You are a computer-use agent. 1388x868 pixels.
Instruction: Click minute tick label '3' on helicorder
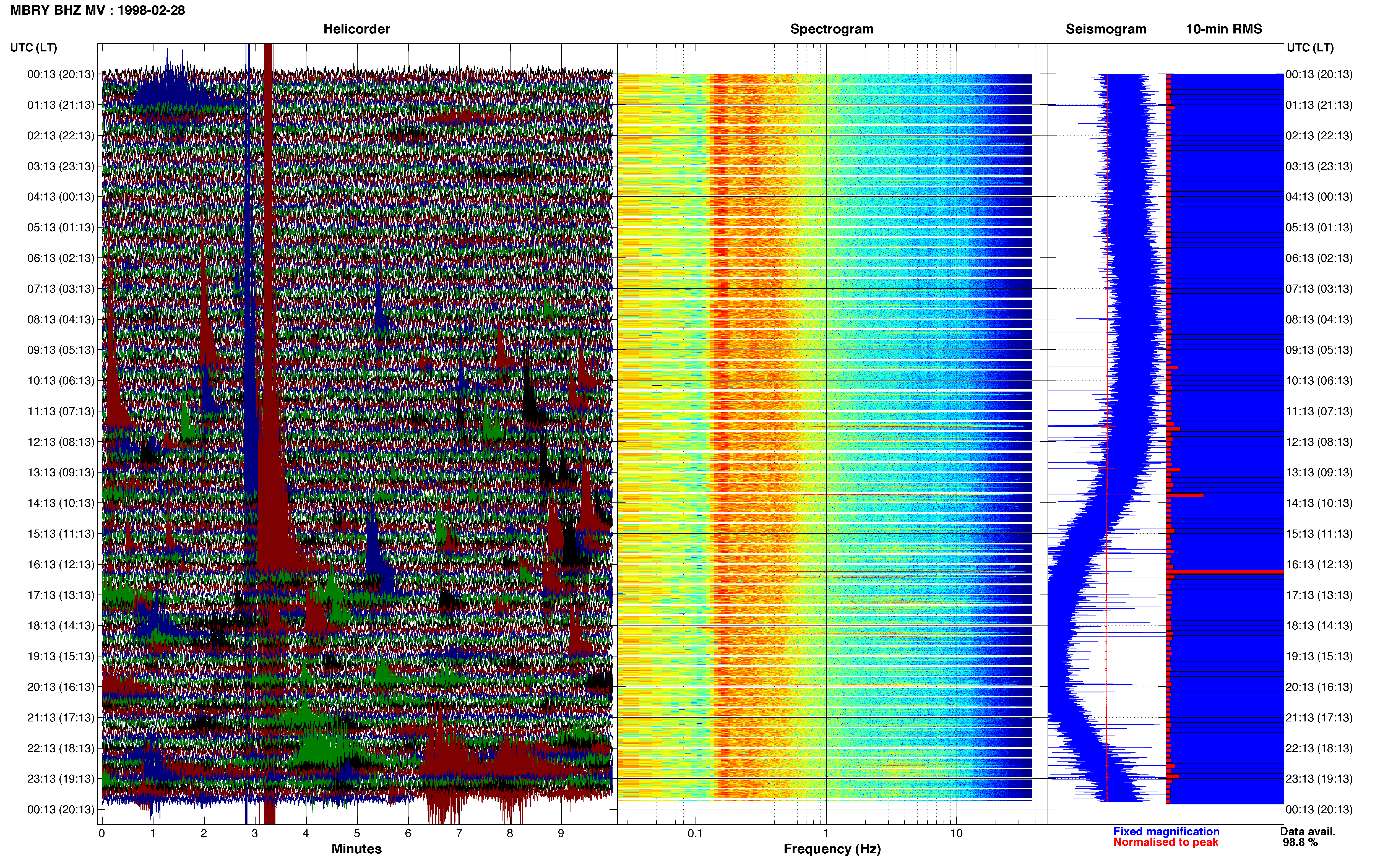255,833
